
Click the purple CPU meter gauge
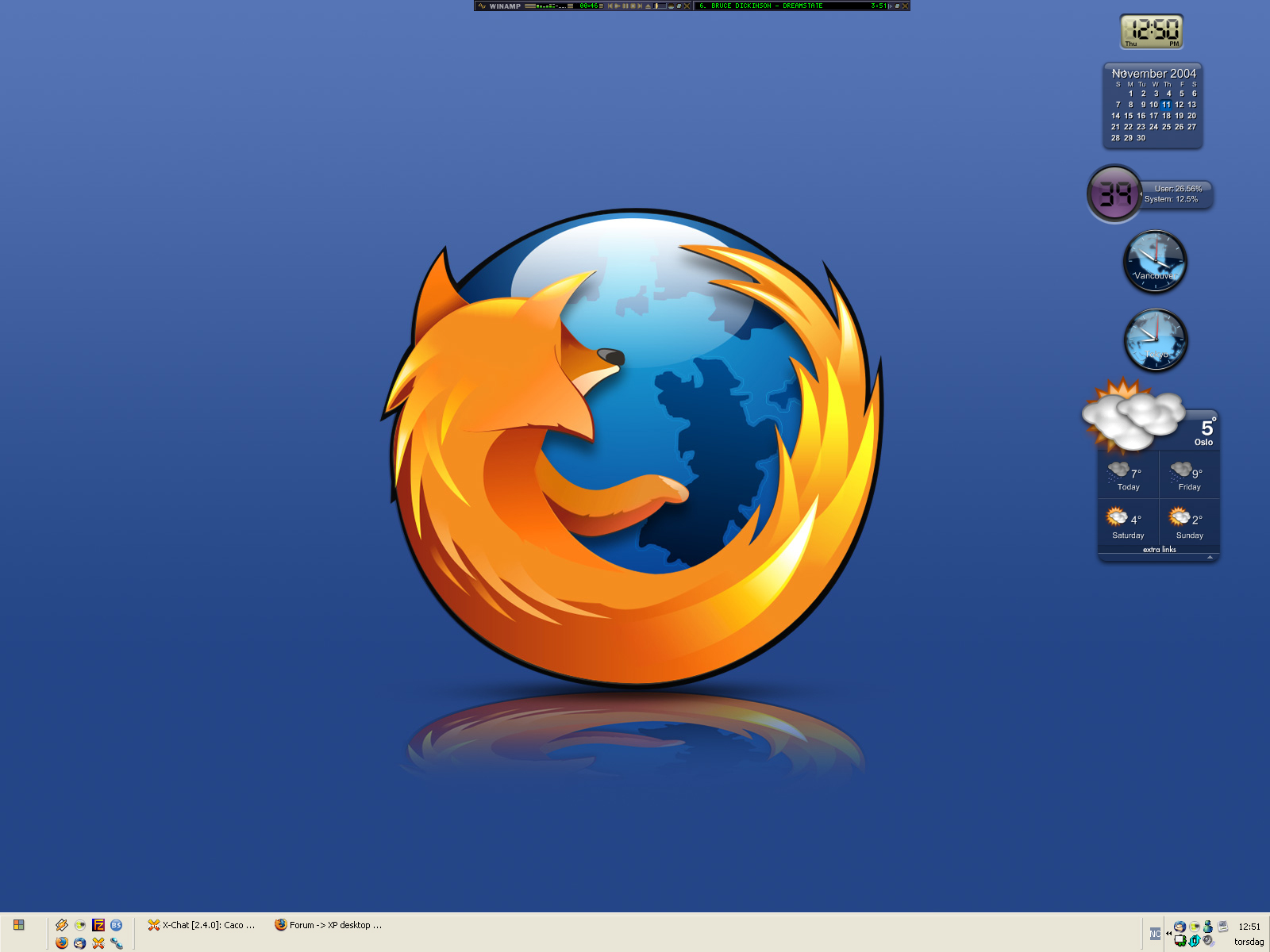[1114, 194]
